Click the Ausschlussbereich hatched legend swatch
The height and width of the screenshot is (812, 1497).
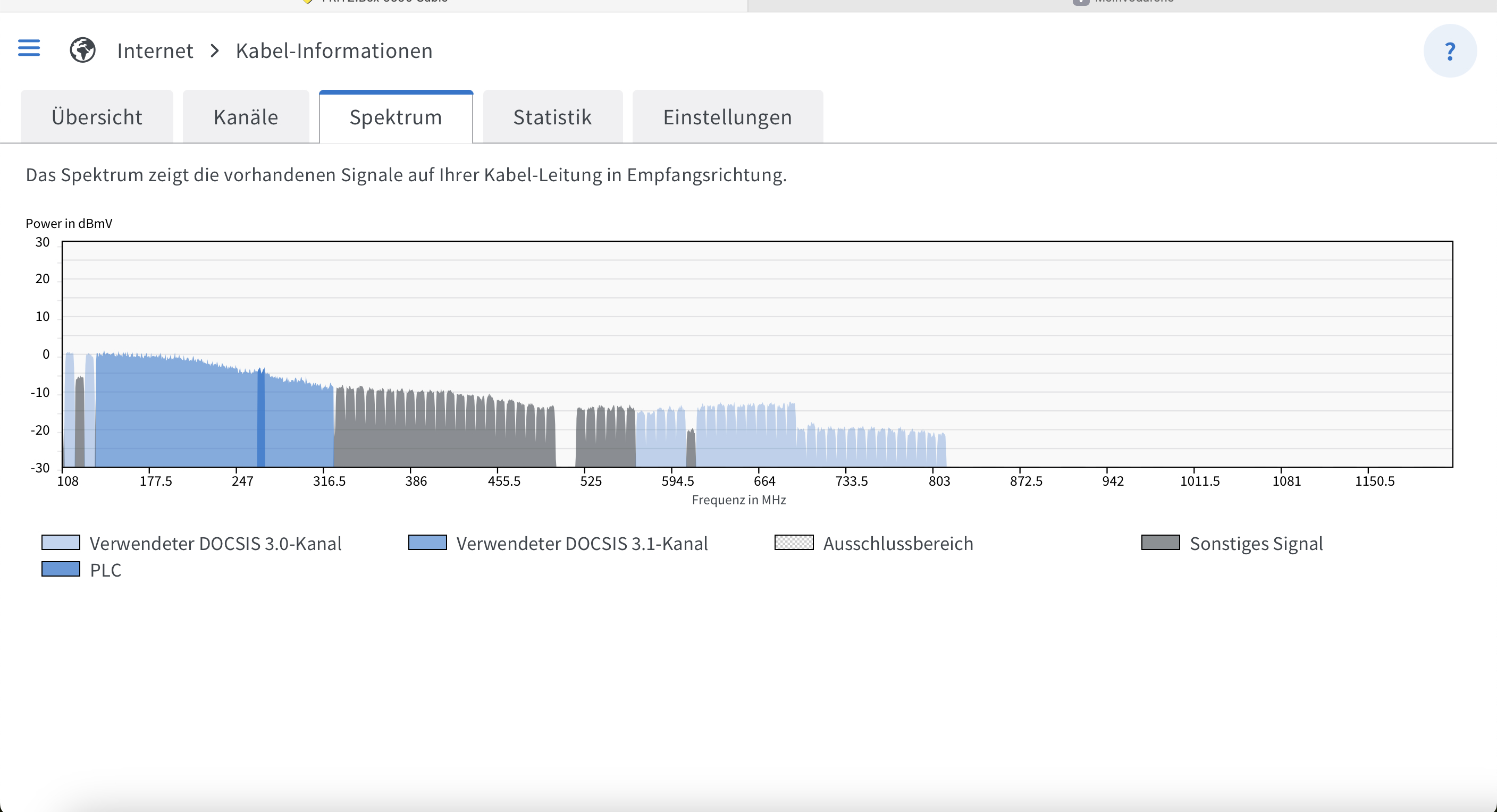(794, 543)
